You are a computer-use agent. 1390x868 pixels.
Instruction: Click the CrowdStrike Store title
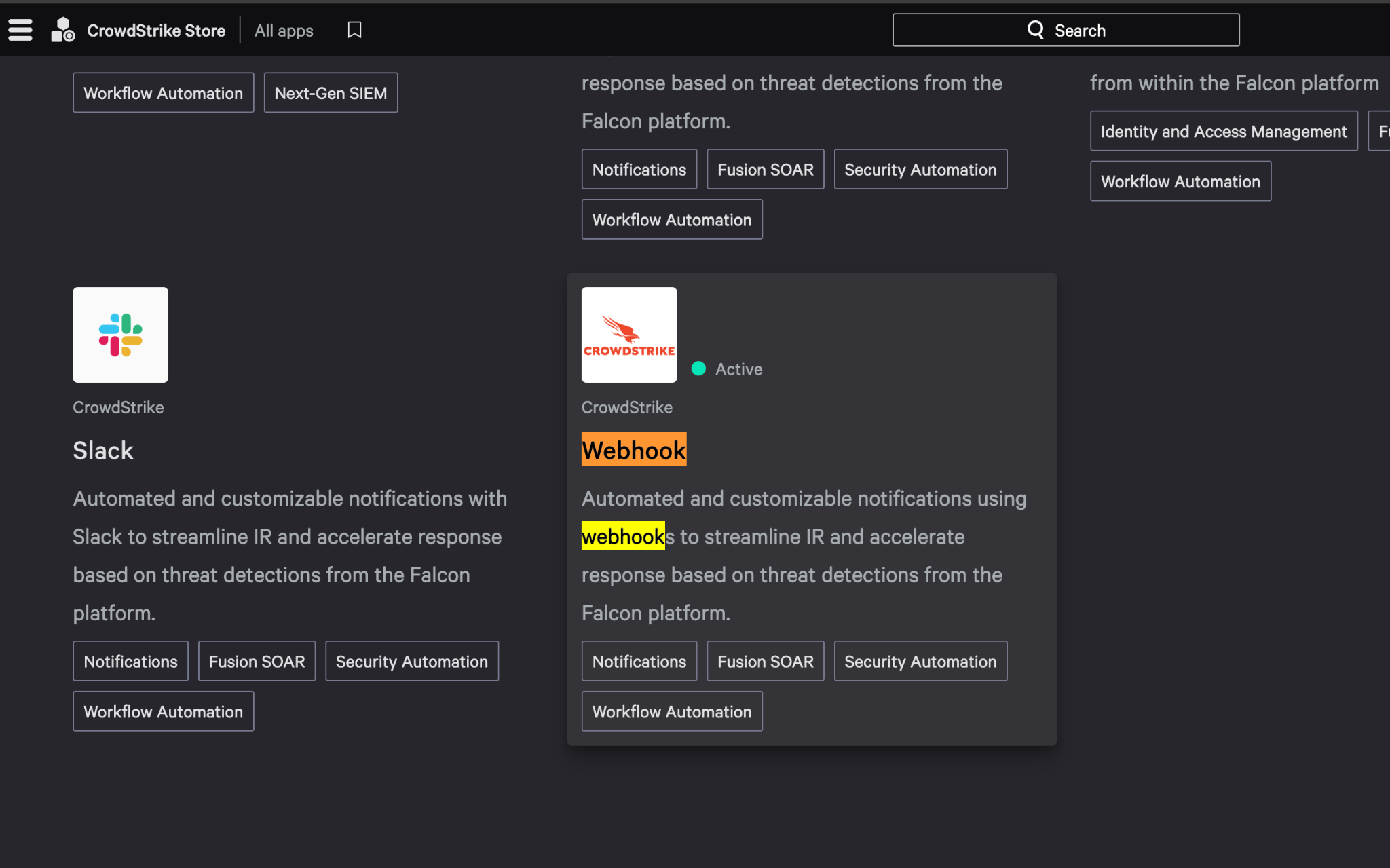[155, 30]
